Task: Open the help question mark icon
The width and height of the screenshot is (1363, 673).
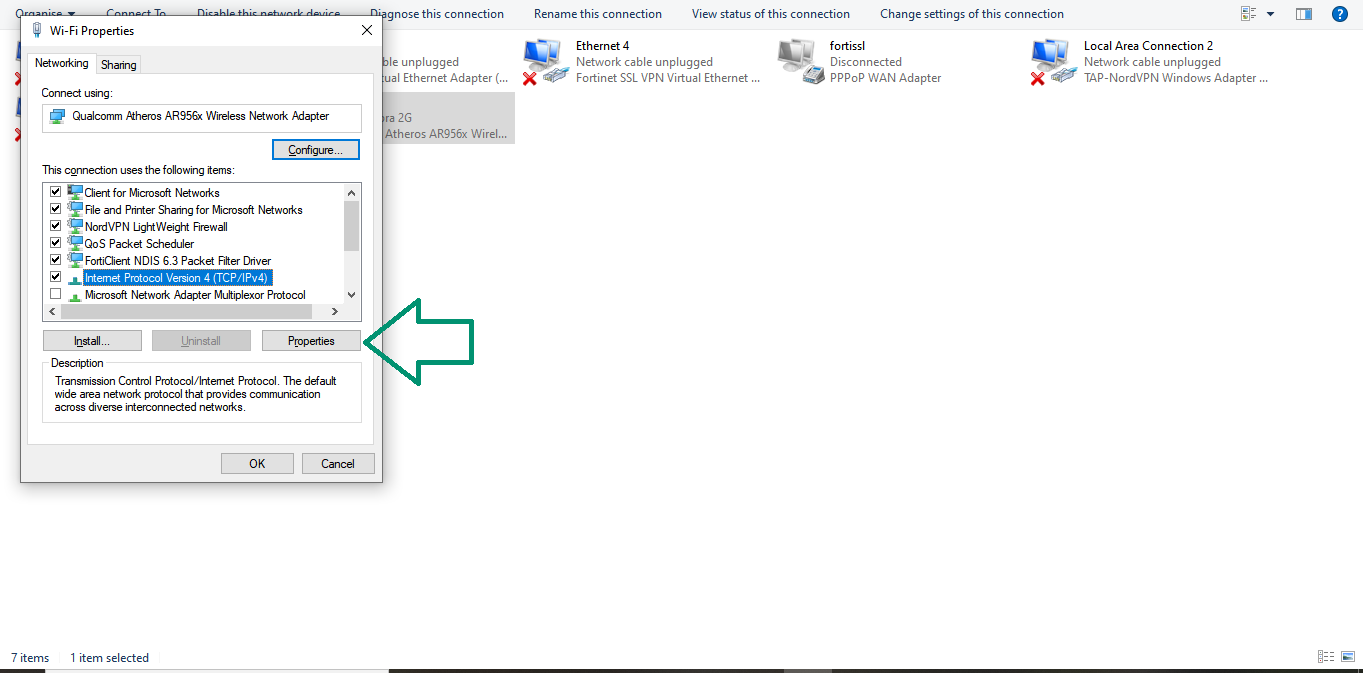Action: (x=1340, y=14)
